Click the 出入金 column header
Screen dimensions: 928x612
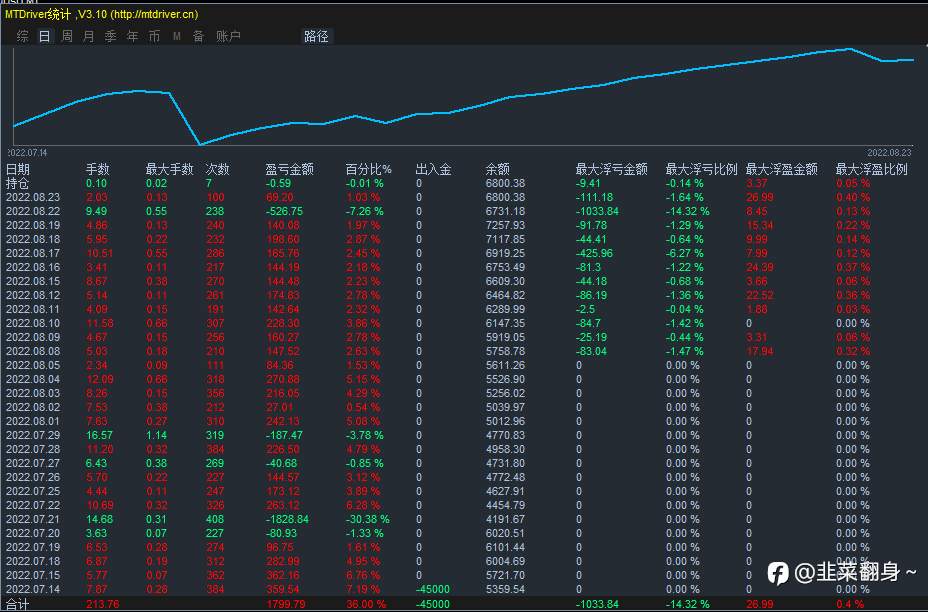click(x=433, y=169)
